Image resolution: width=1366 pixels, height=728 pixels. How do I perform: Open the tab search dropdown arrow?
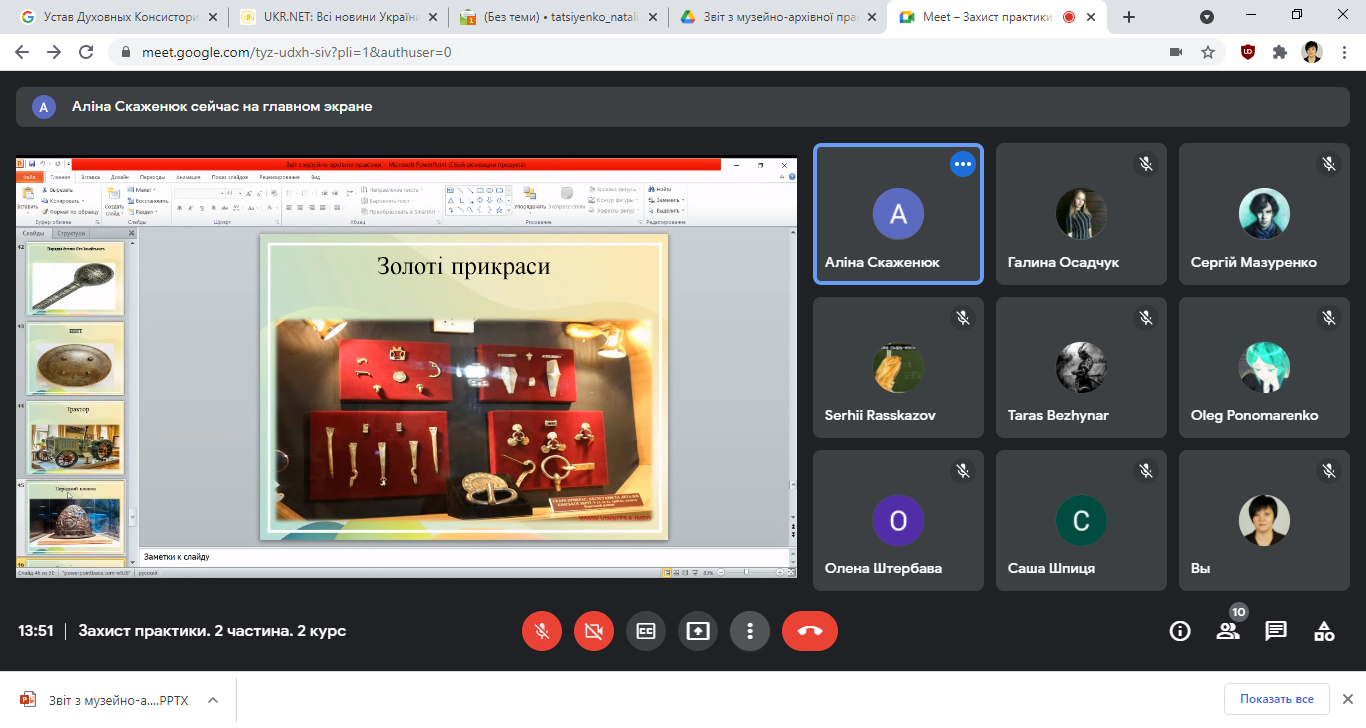click(1207, 17)
